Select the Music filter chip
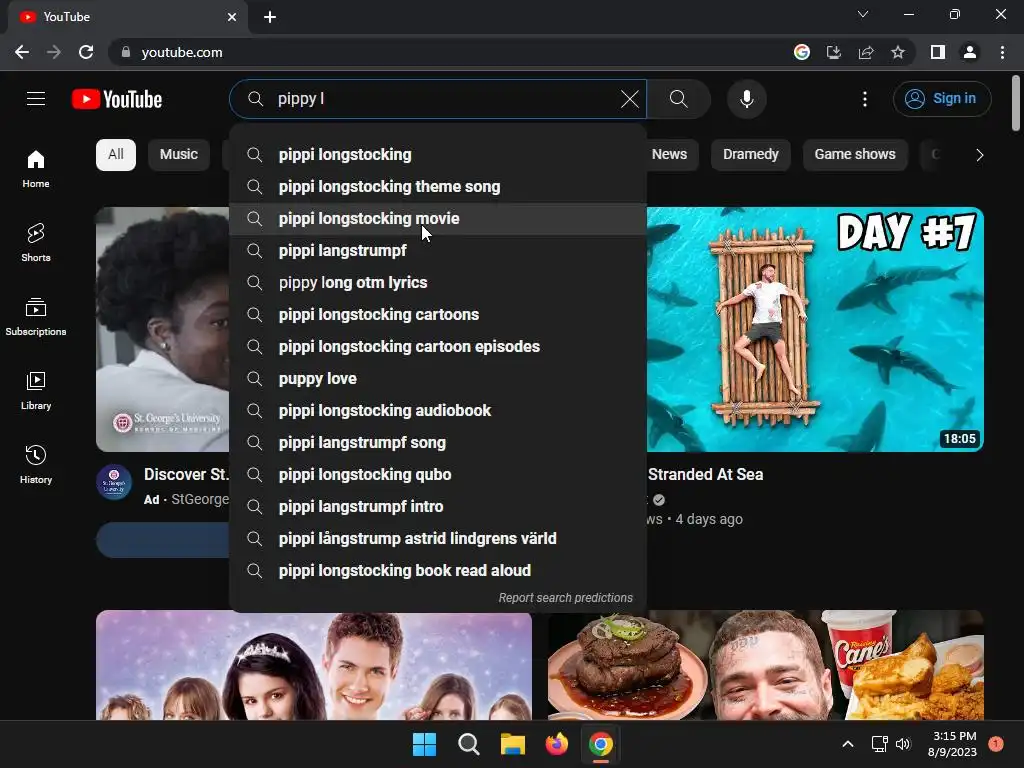This screenshot has width=1024, height=768. tap(179, 155)
